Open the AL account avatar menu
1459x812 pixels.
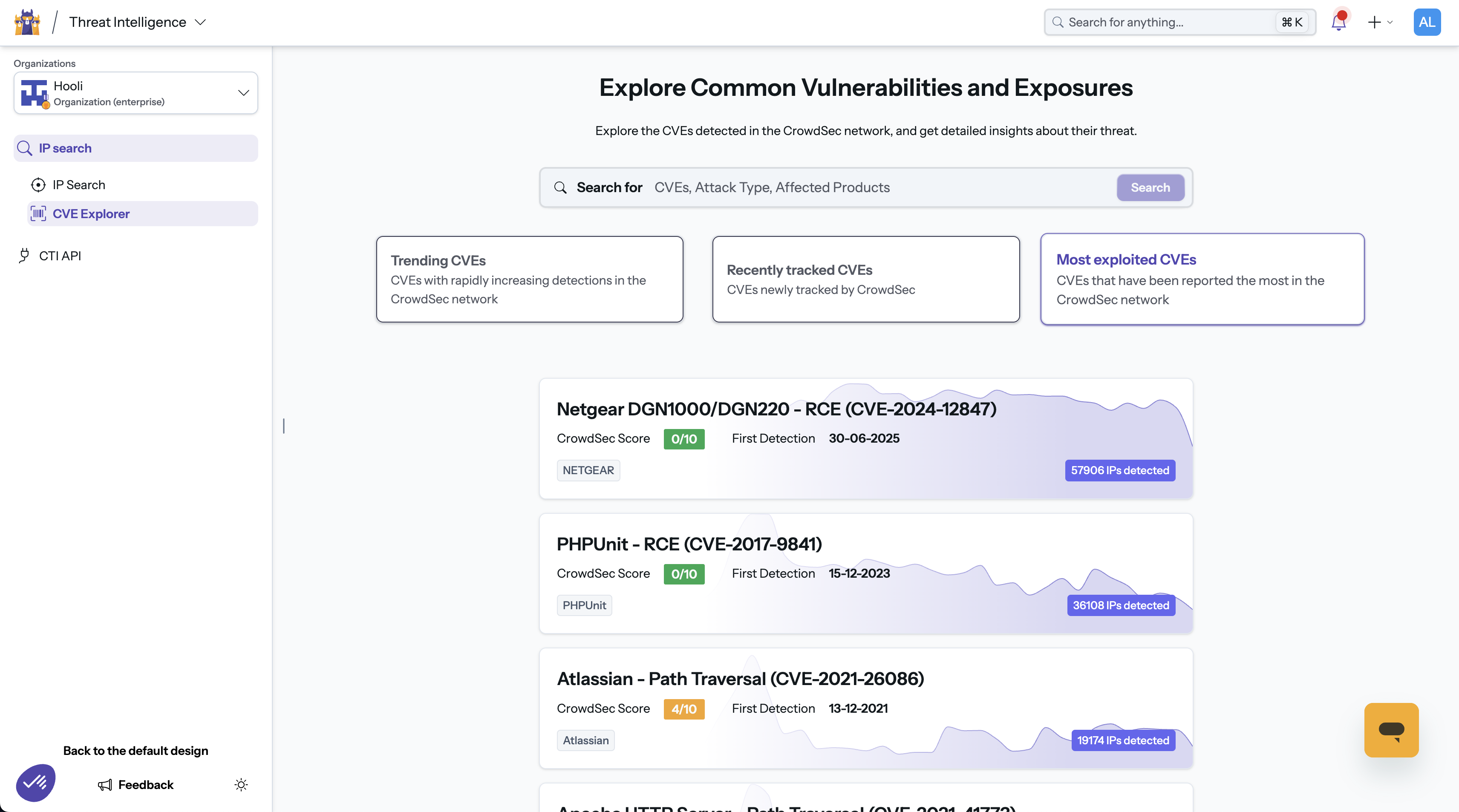click(1427, 22)
